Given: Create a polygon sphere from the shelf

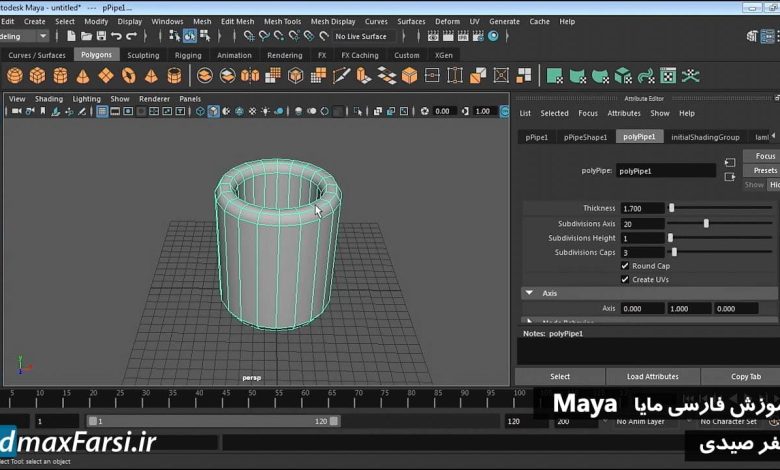Looking at the screenshot, I should tap(15, 75).
